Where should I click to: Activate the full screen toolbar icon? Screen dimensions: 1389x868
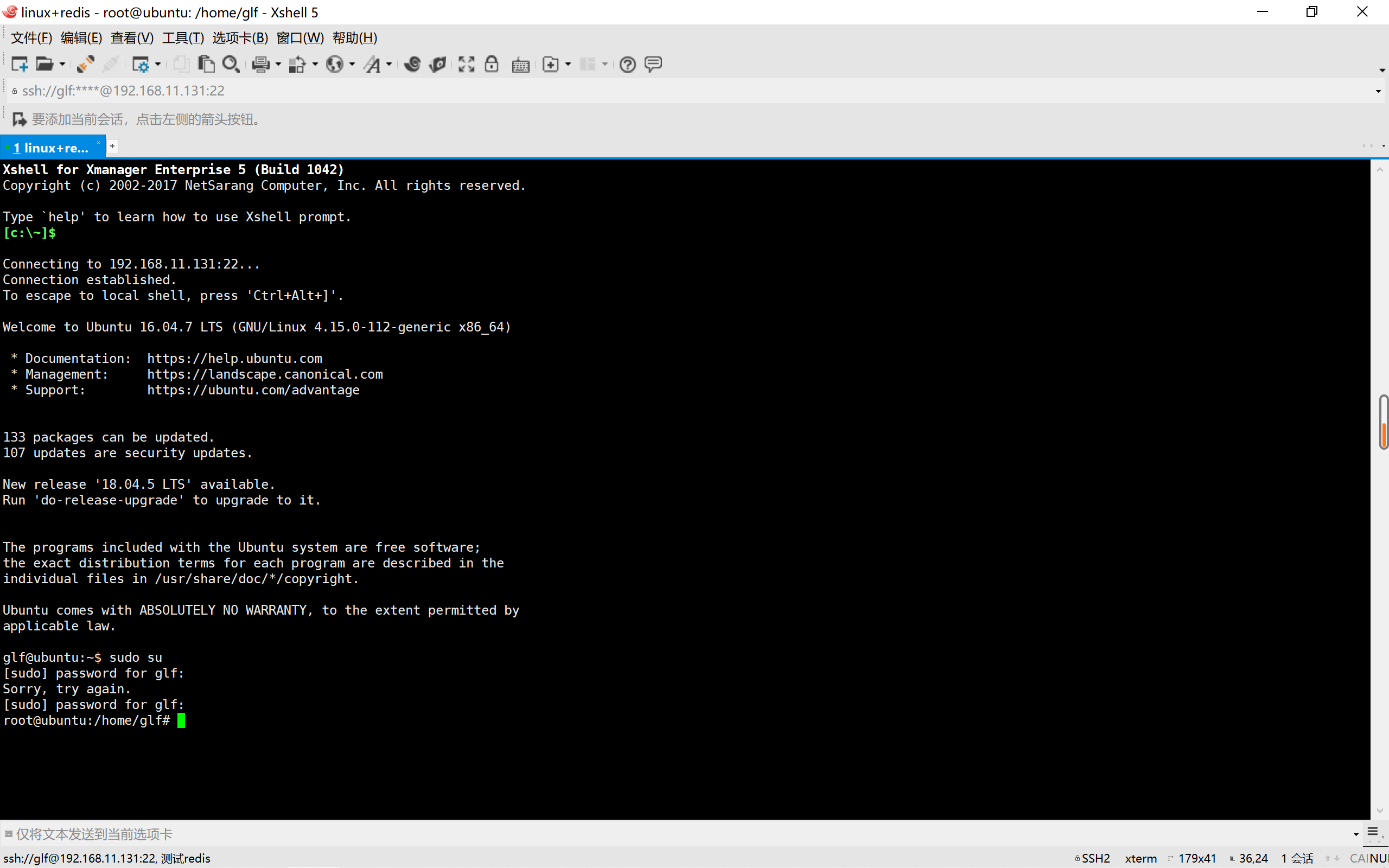[x=466, y=65]
